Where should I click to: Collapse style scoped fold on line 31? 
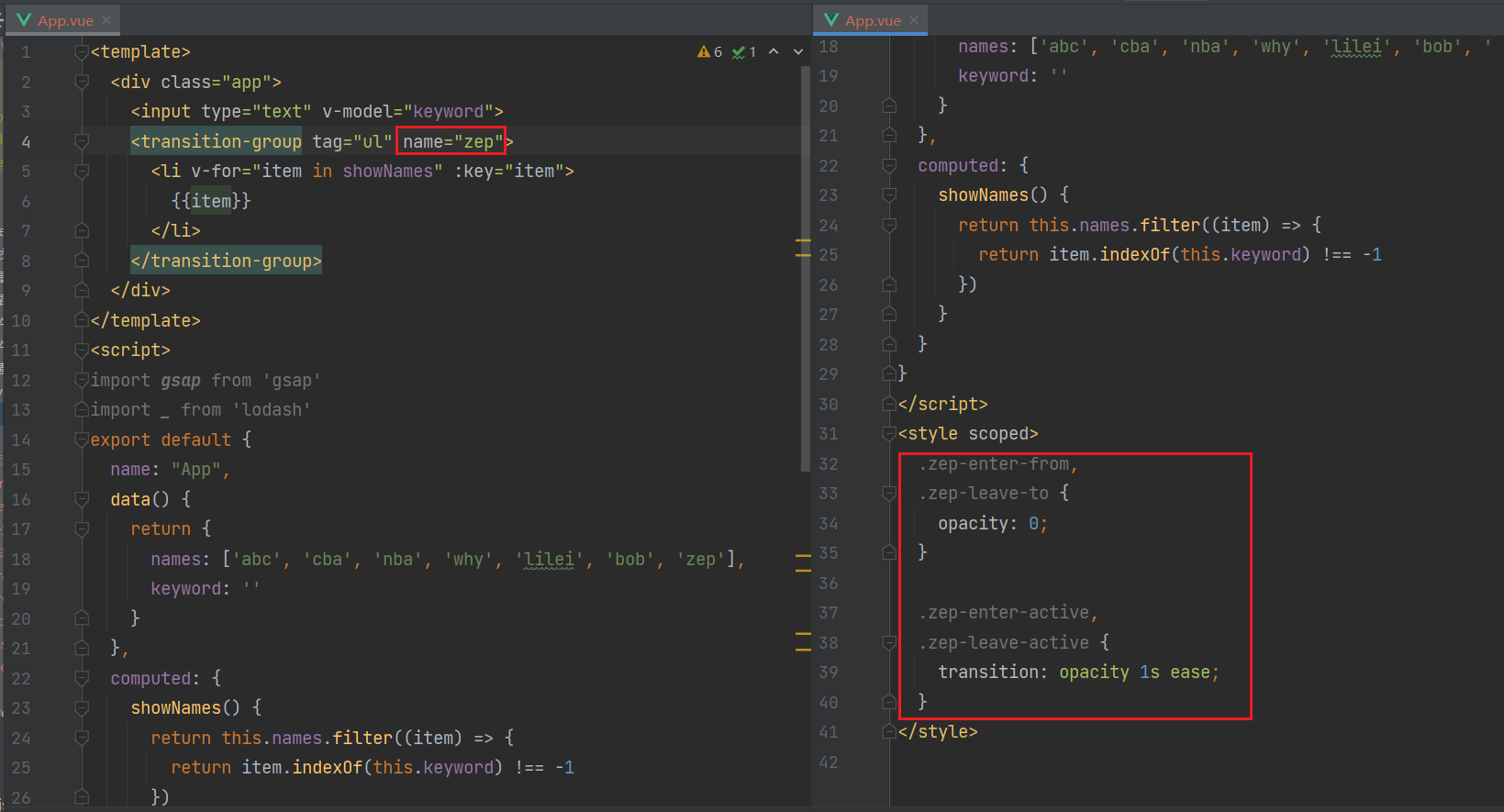point(889,434)
